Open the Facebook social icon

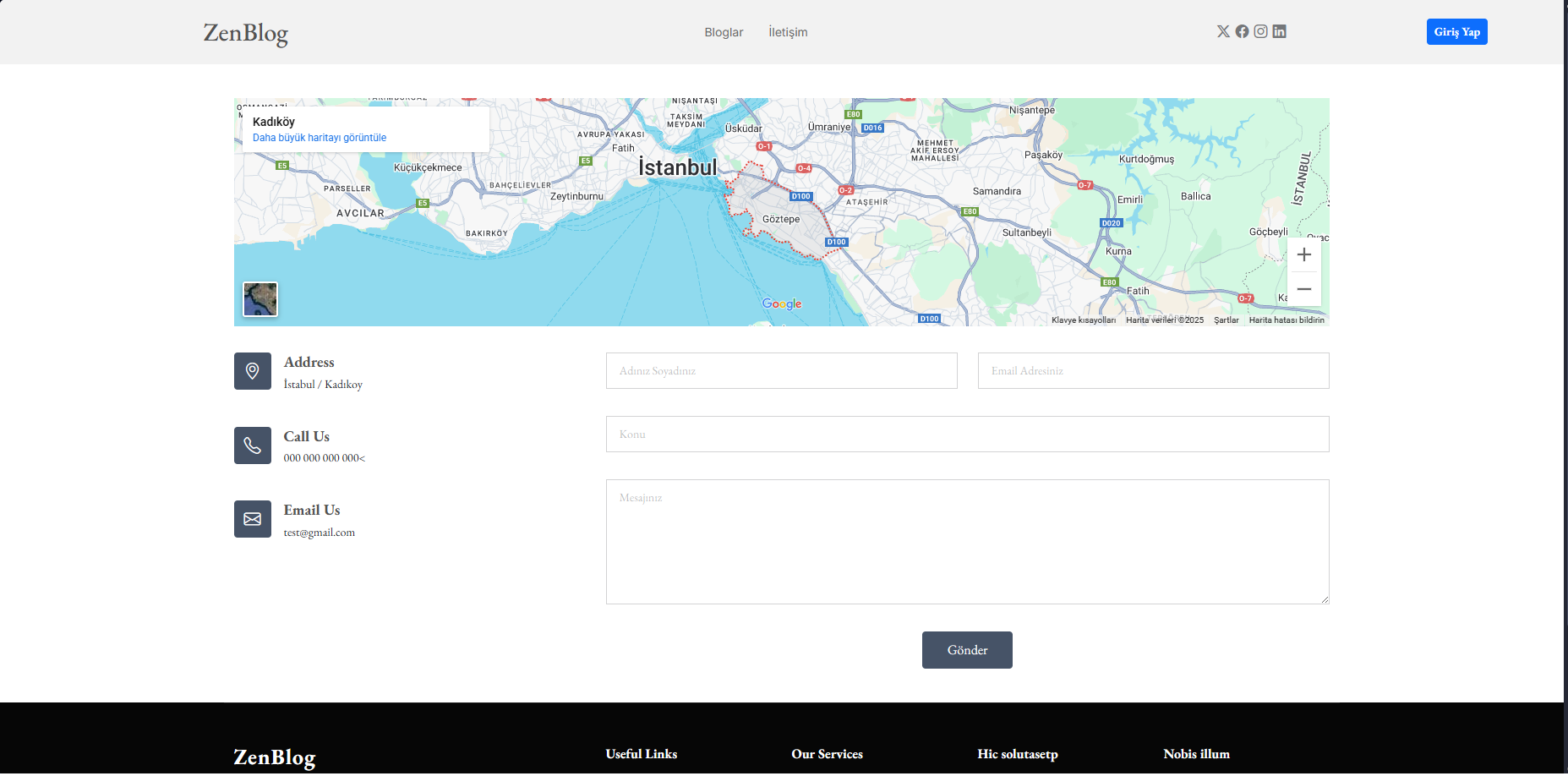click(x=1242, y=31)
